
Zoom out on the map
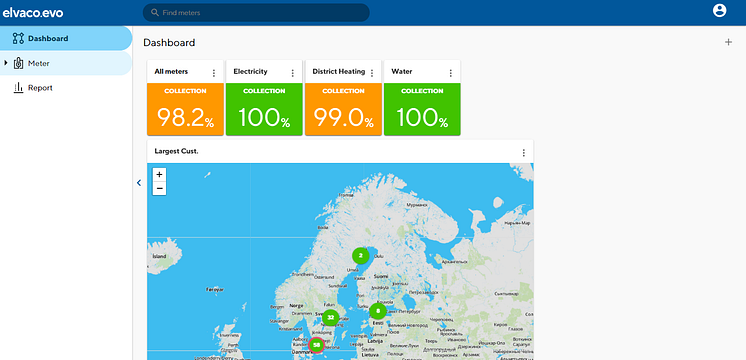tap(159, 188)
